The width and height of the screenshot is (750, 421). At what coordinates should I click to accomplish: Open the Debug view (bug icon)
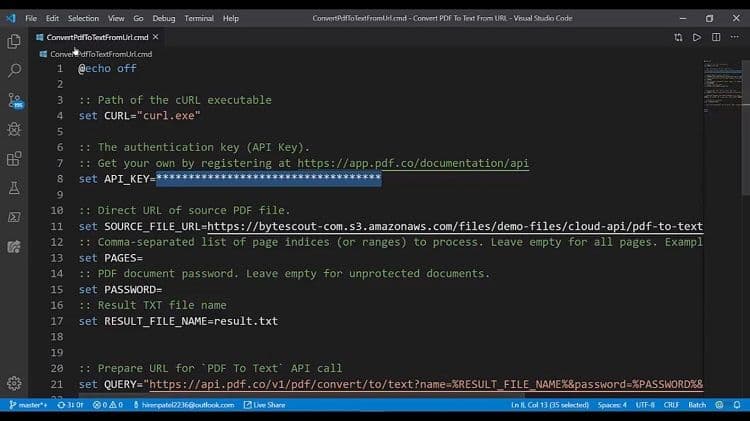(x=14, y=129)
